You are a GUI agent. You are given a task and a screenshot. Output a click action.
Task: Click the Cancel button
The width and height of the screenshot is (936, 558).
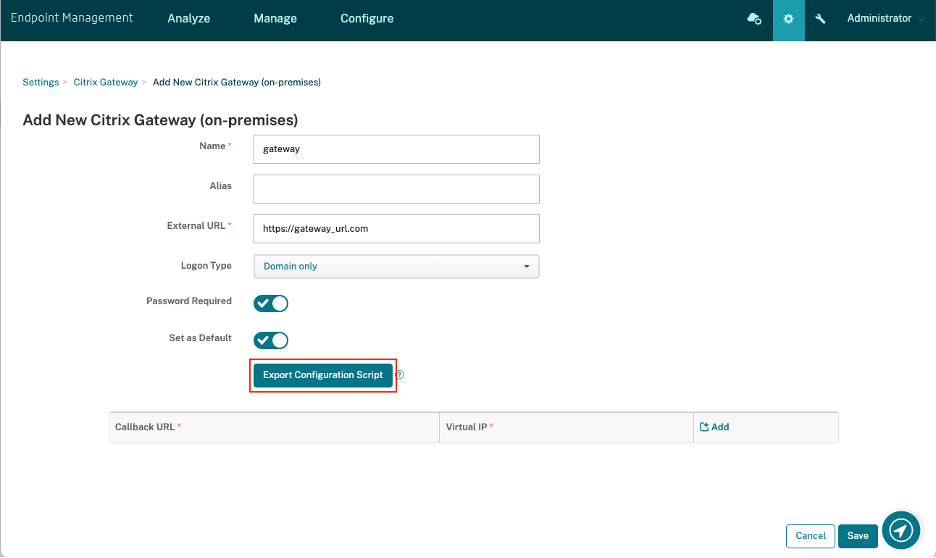(810, 536)
